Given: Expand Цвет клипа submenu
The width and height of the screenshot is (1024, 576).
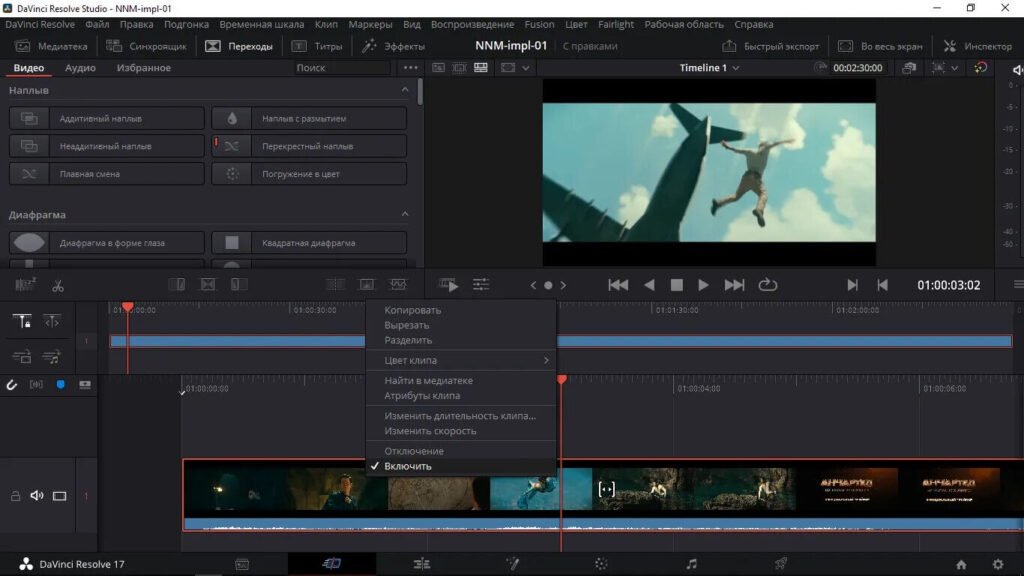Looking at the screenshot, I should pos(461,360).
